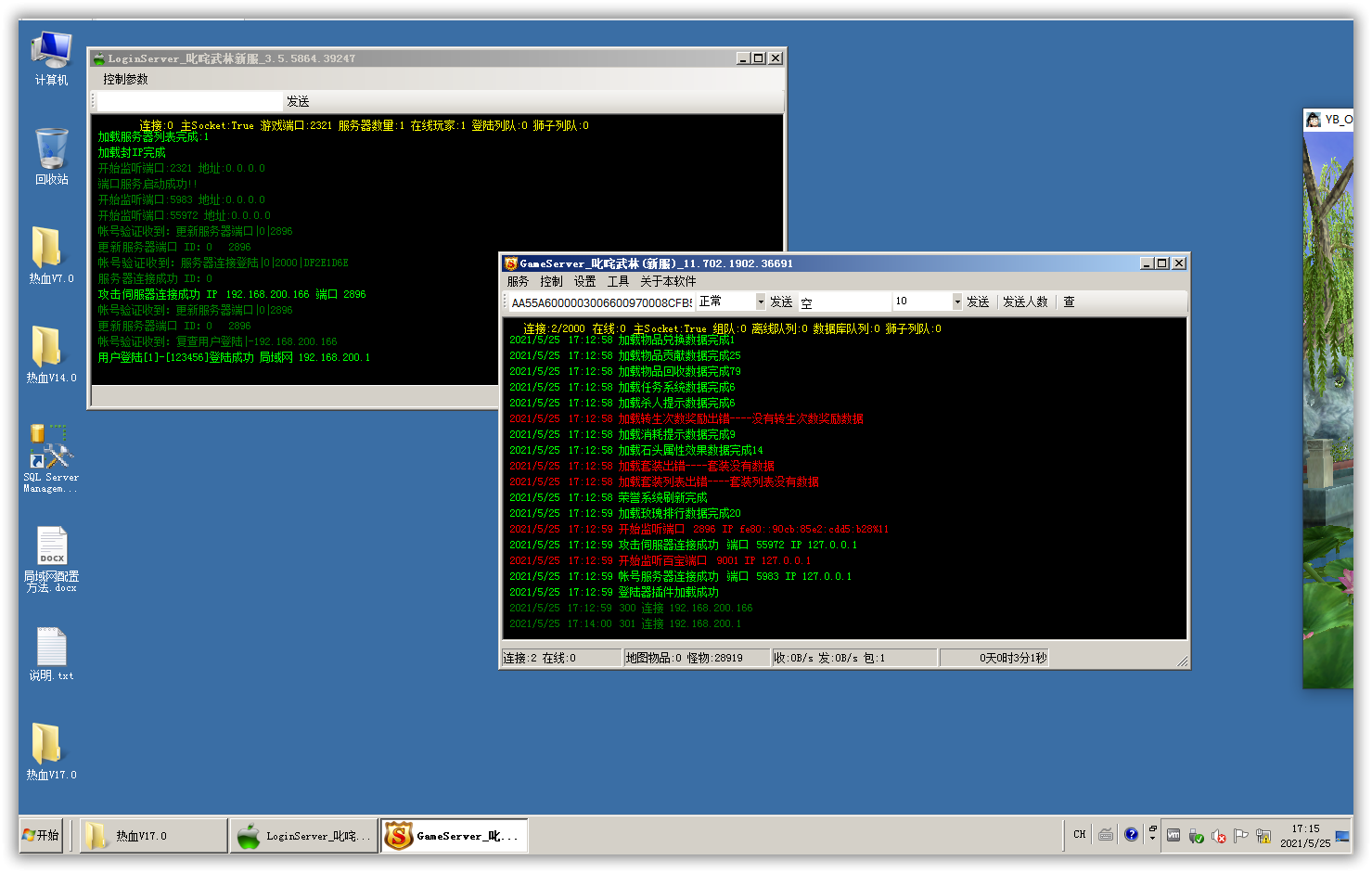The image size is (1372, 873).
Task: Click status bar text 收:0B/s 发:0B/s 包:1
Action: (x=829, y=658)
